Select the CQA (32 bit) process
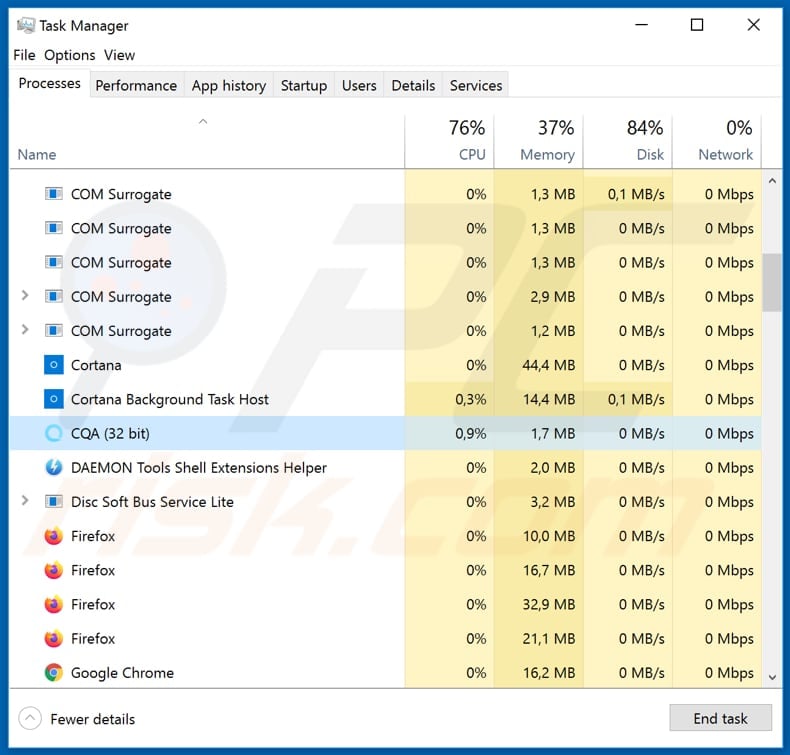The image size is (790, 755). pos(385,434)
